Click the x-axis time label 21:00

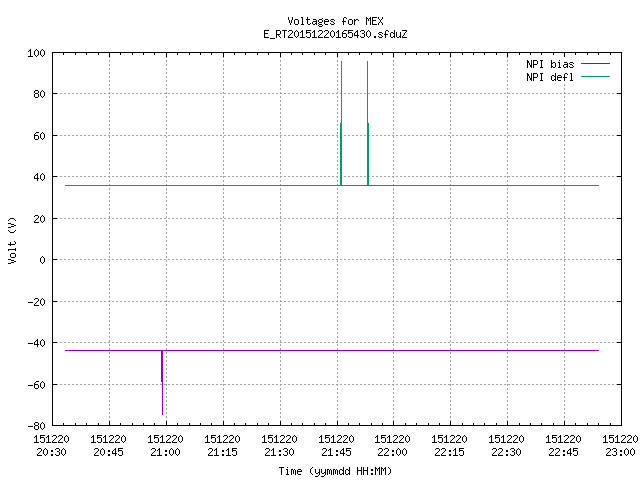click(165, 452)
